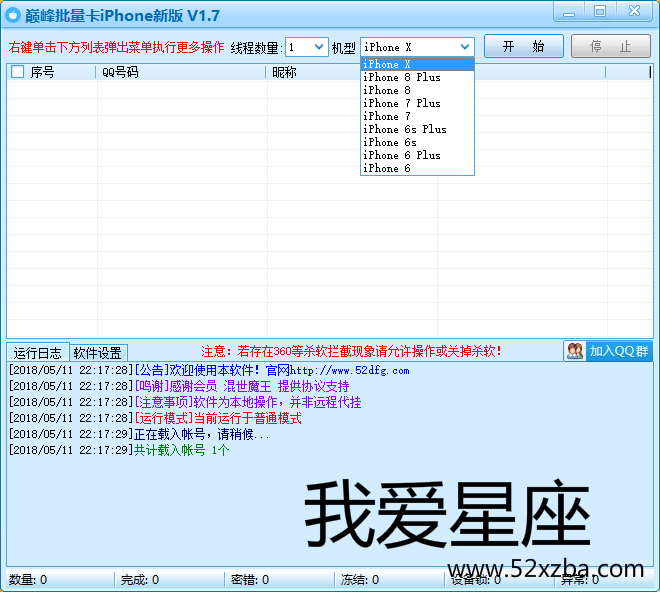660x592 pixels.
Task: Pick iPhone 6 from dropdown list
Action: click(387, 168)
